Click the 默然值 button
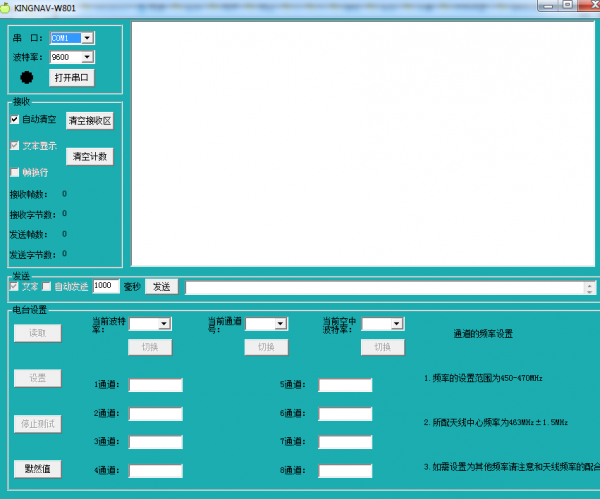The height and width of the screenshot is (499, 600). (38, 469)
